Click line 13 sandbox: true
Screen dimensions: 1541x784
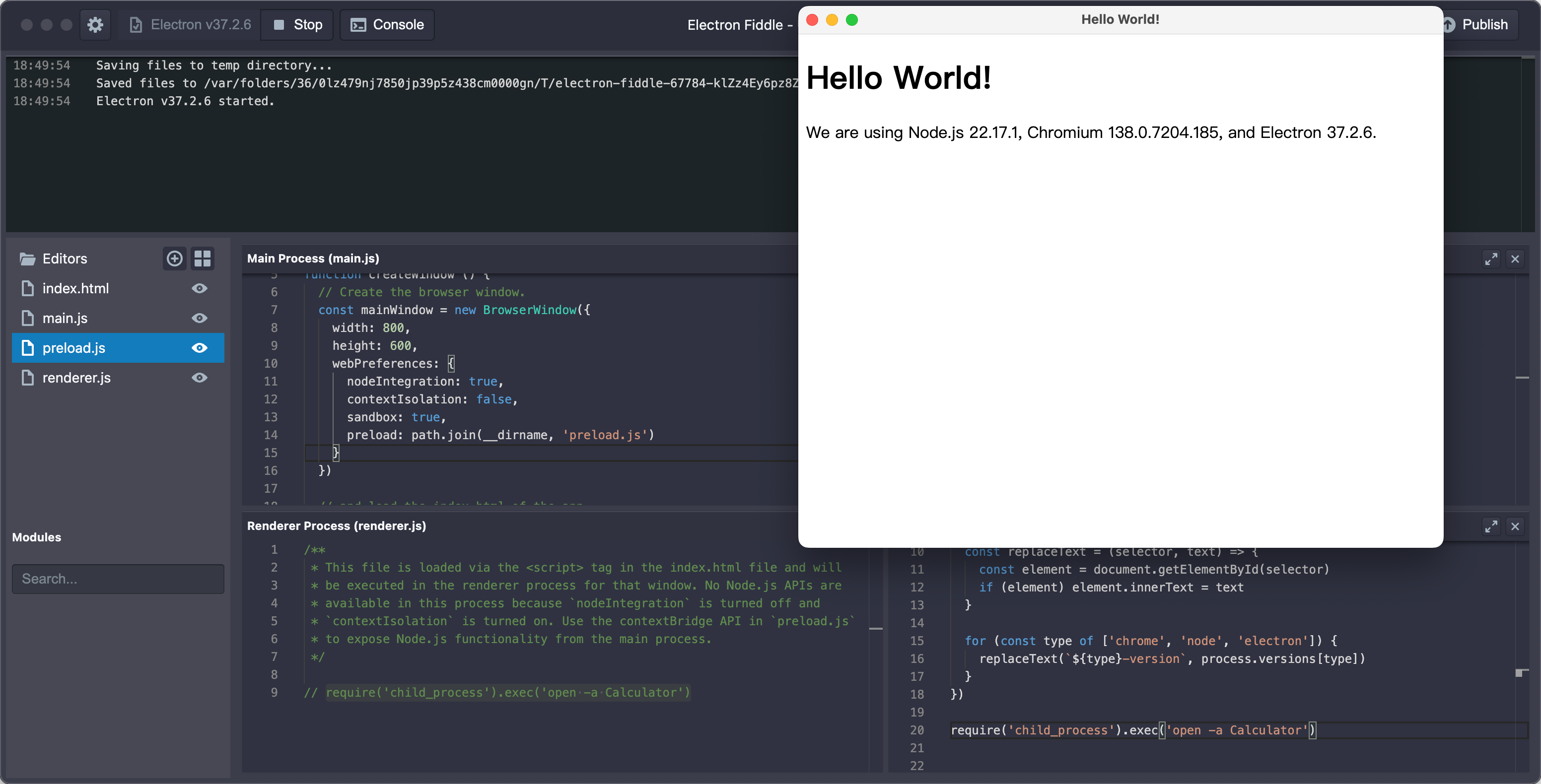point(397,417)
